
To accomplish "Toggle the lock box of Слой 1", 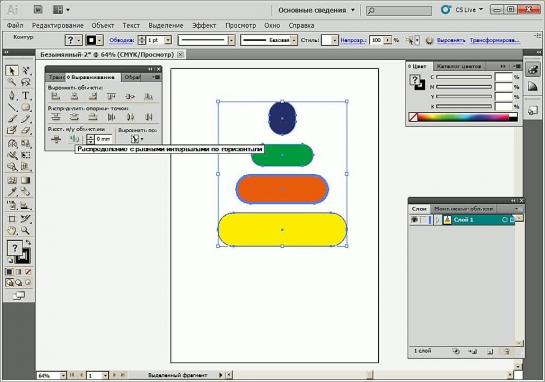I will tap(424, 220).
